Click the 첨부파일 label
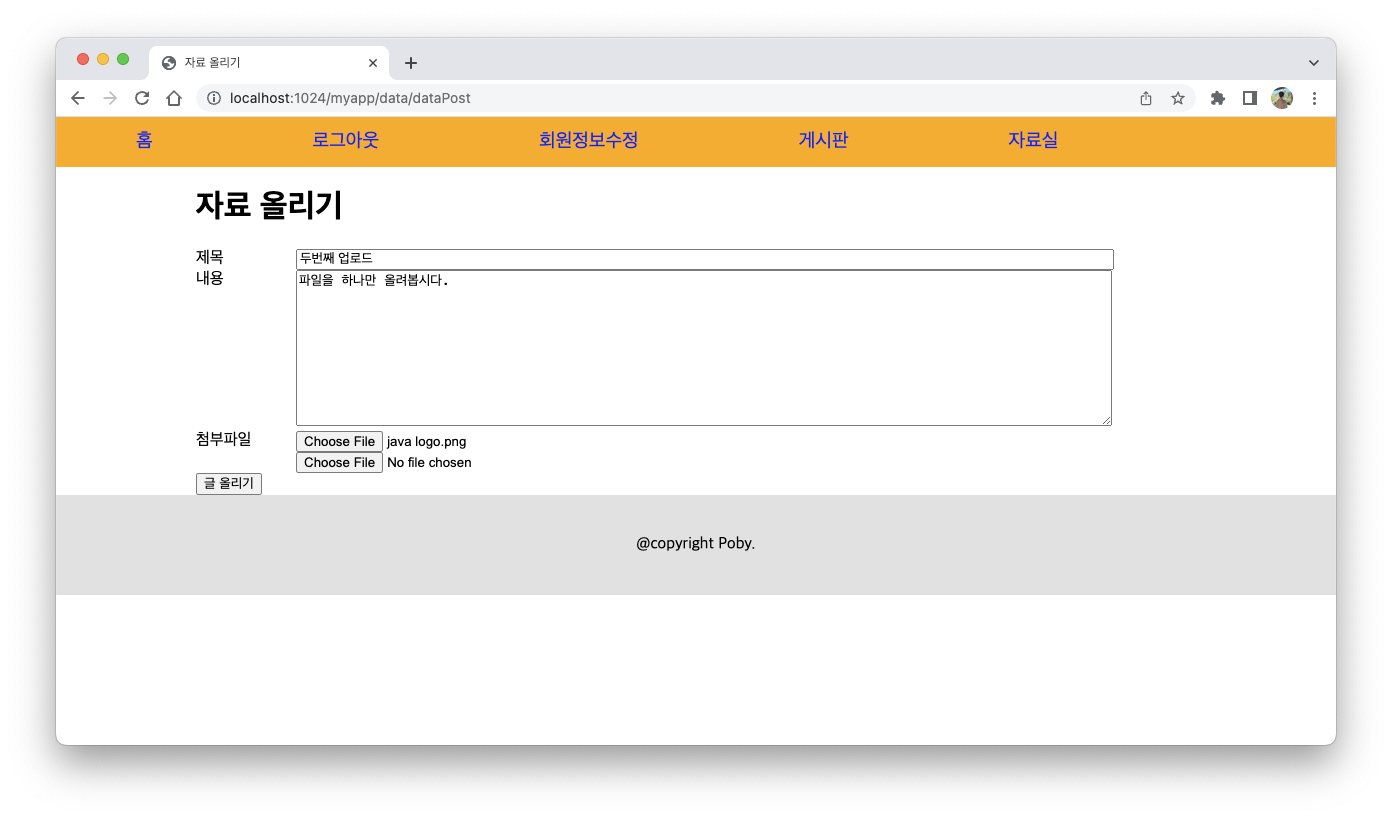The height and width of the screenshot is (819, 1392). [x=224, y=439]
